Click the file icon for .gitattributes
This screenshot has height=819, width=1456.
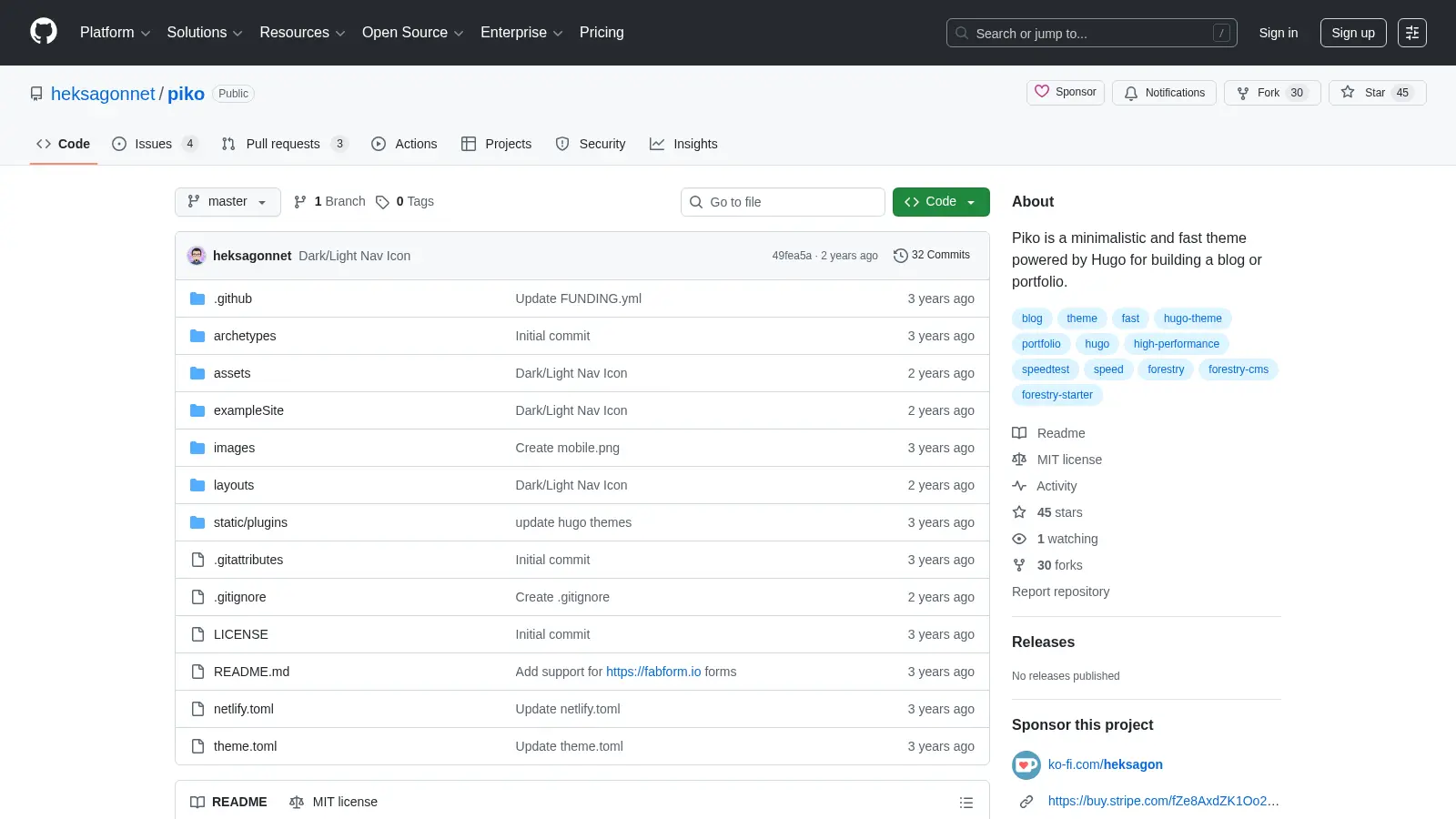point(197,560)
